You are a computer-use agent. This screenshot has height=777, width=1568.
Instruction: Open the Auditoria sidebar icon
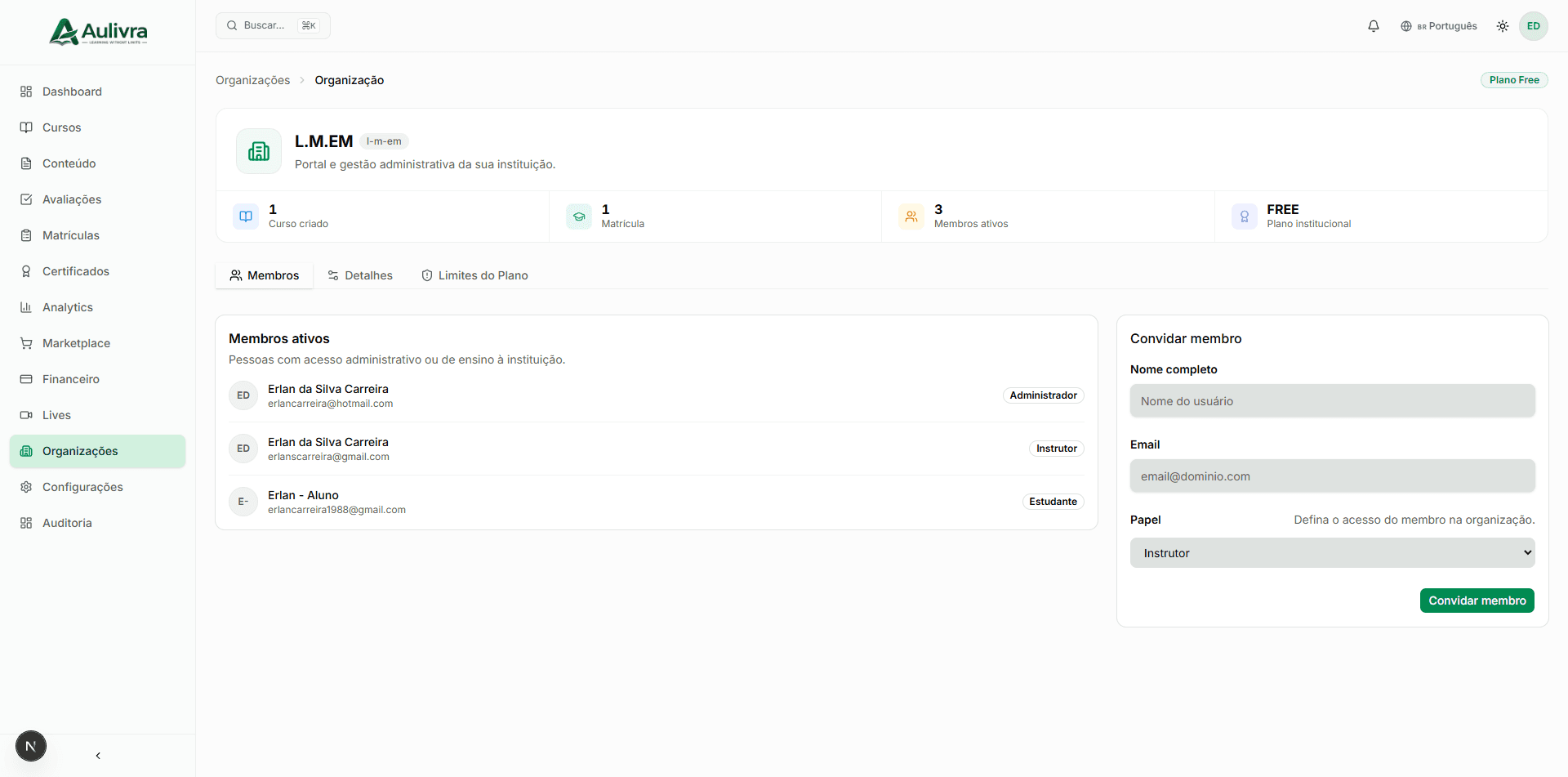coord(26,523)
